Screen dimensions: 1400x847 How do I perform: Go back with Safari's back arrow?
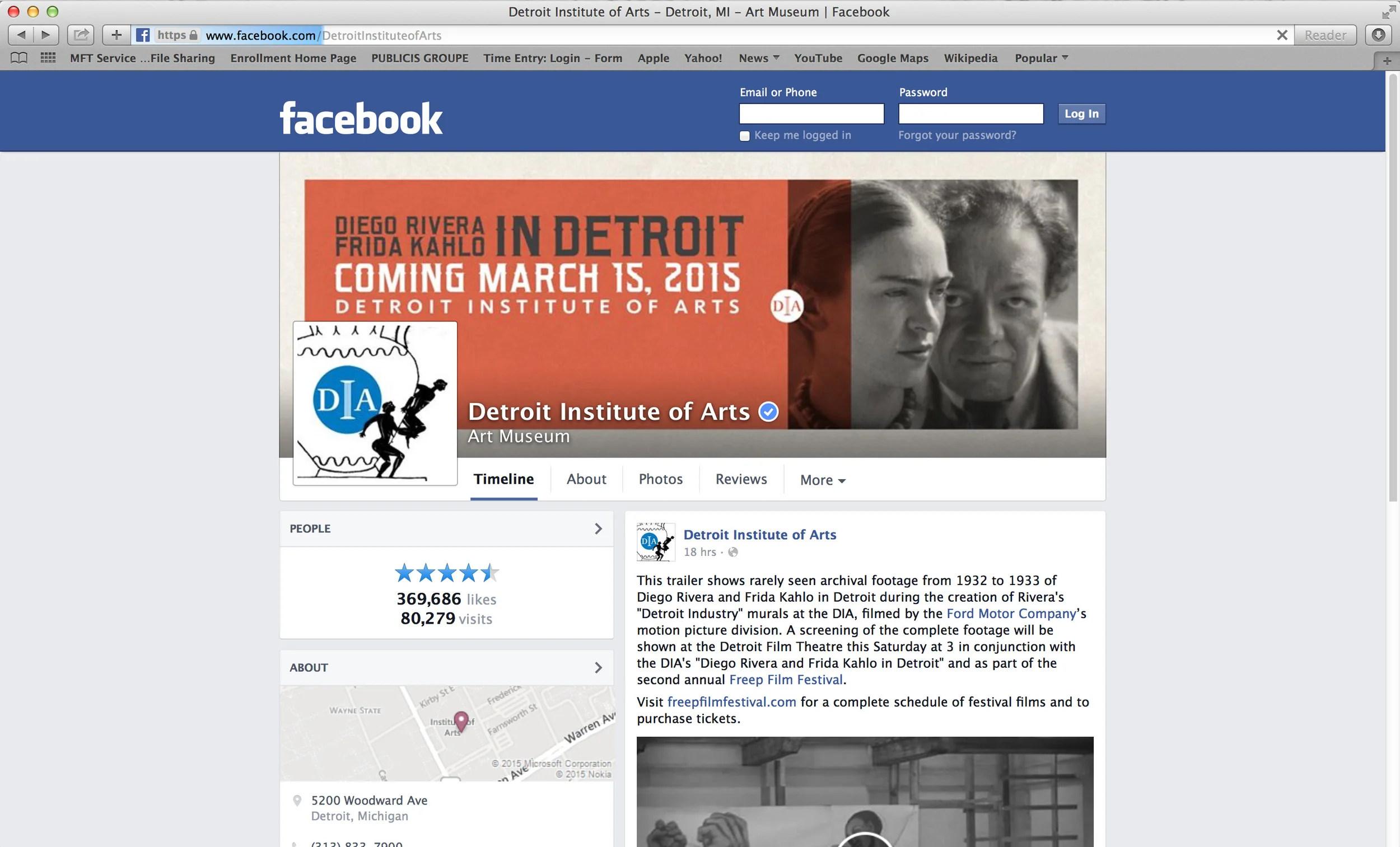(x=21, y=35)
